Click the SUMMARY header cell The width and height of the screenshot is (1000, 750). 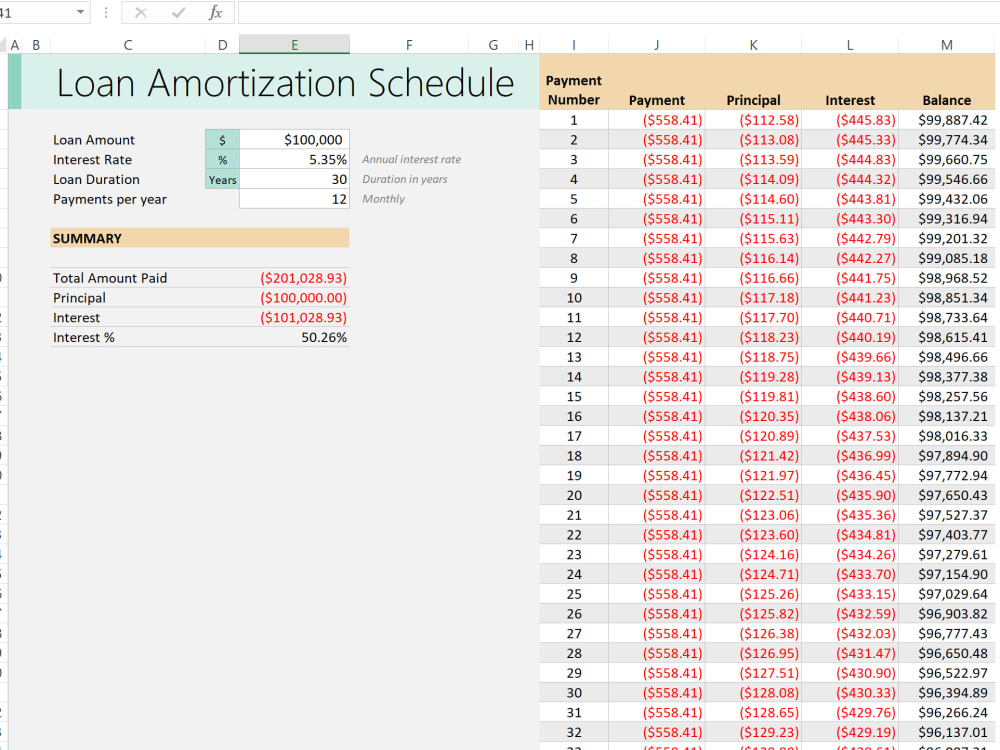click(x=200, y=238)
